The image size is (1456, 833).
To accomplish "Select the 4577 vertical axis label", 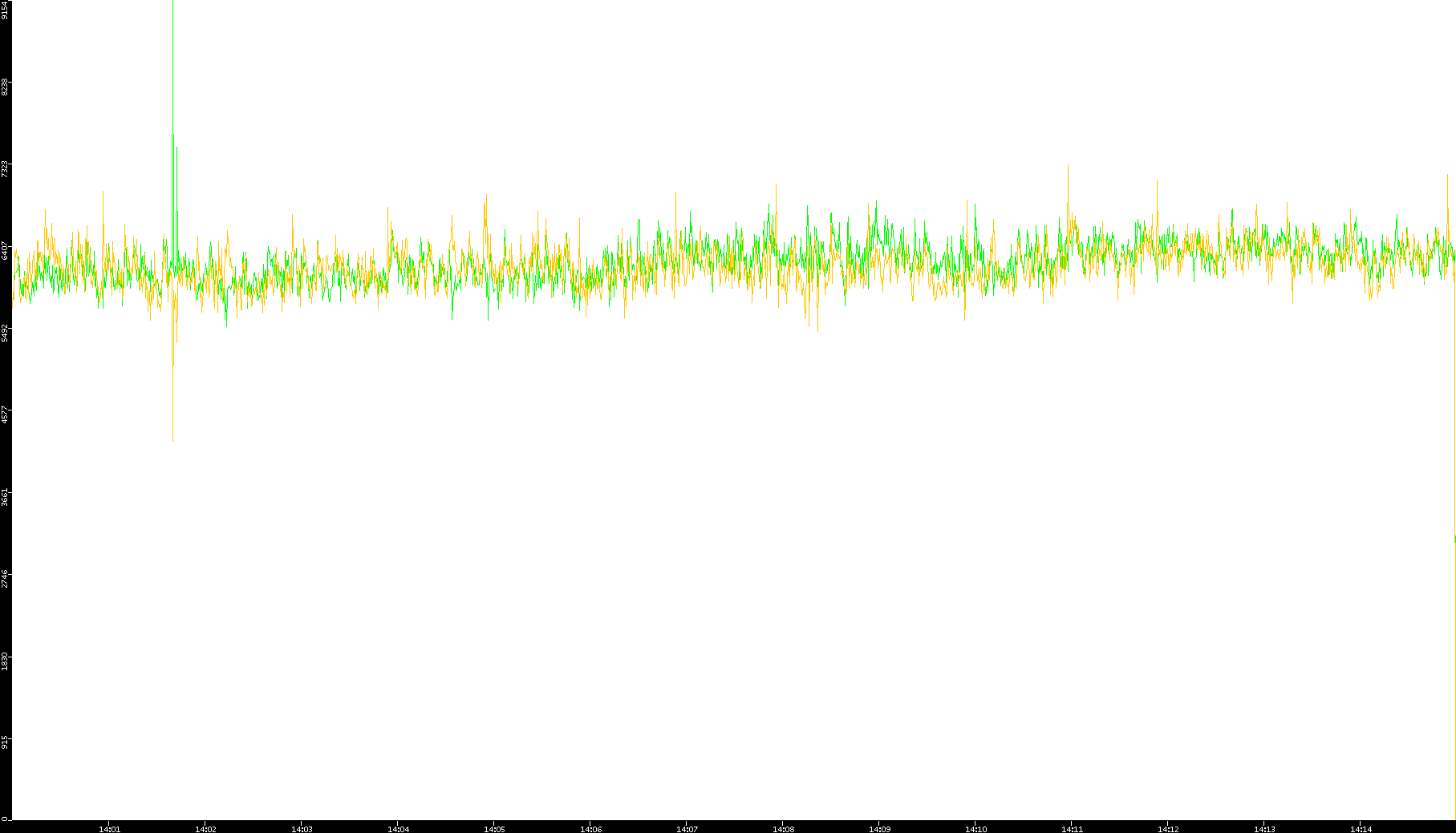I will click(x=5, y=414).
